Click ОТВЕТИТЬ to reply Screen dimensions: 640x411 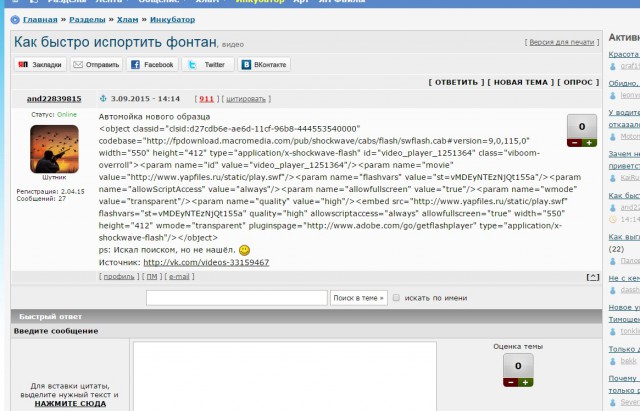456,82
